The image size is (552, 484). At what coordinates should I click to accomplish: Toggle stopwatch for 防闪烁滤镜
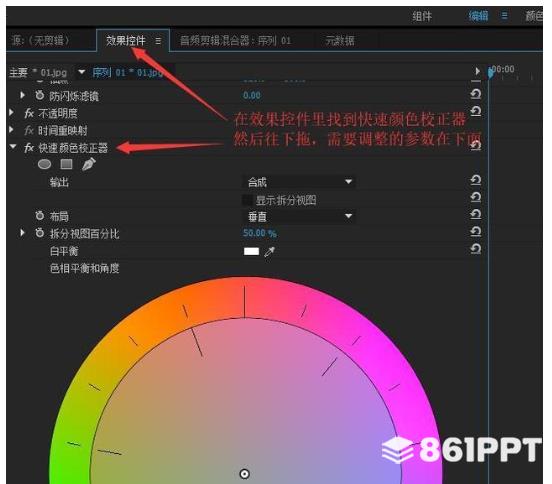(40, 95)
